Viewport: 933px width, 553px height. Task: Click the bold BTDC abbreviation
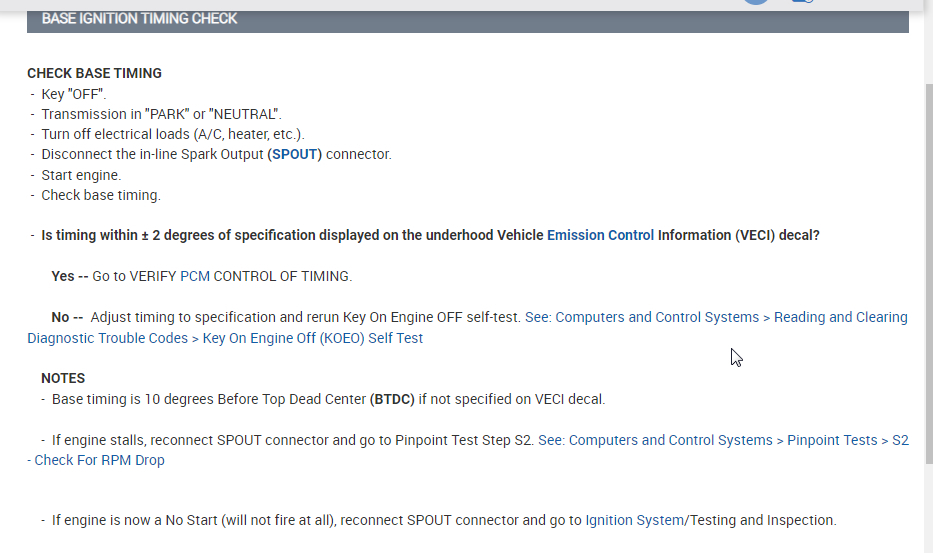(x=392, y=399)
